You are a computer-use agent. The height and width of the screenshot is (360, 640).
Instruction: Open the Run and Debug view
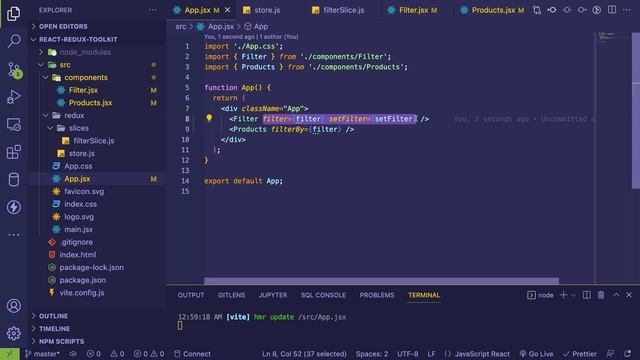click(x=13, y=97)
